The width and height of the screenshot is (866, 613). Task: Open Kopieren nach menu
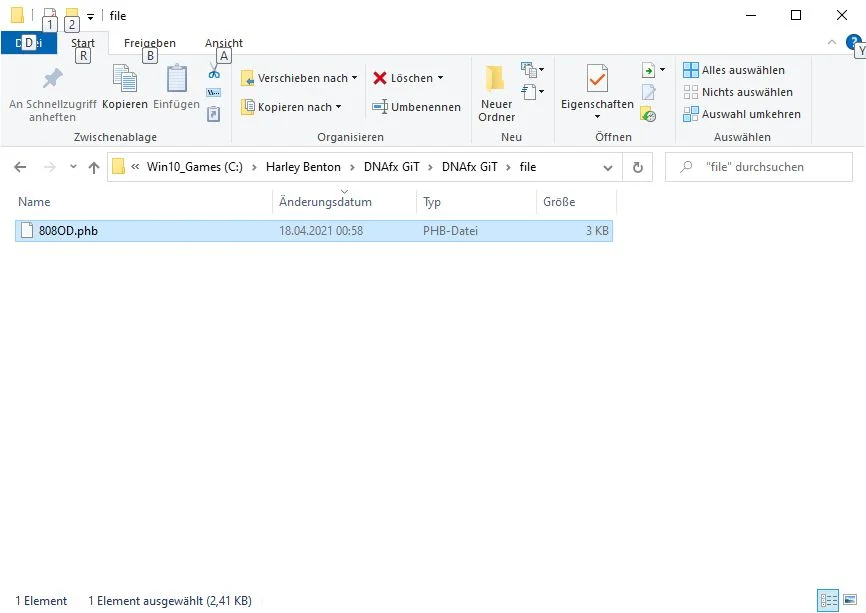[x=291, y=107]
